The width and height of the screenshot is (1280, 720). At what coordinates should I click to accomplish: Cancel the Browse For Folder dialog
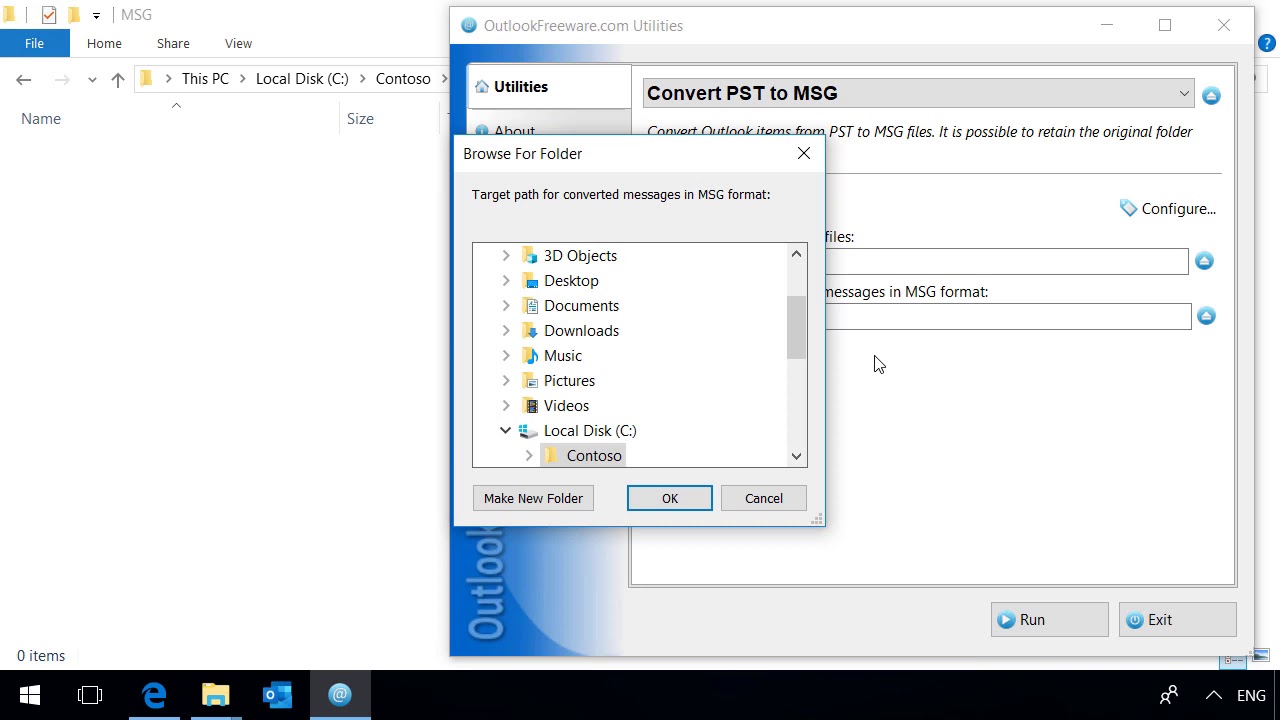pos(764,498)
